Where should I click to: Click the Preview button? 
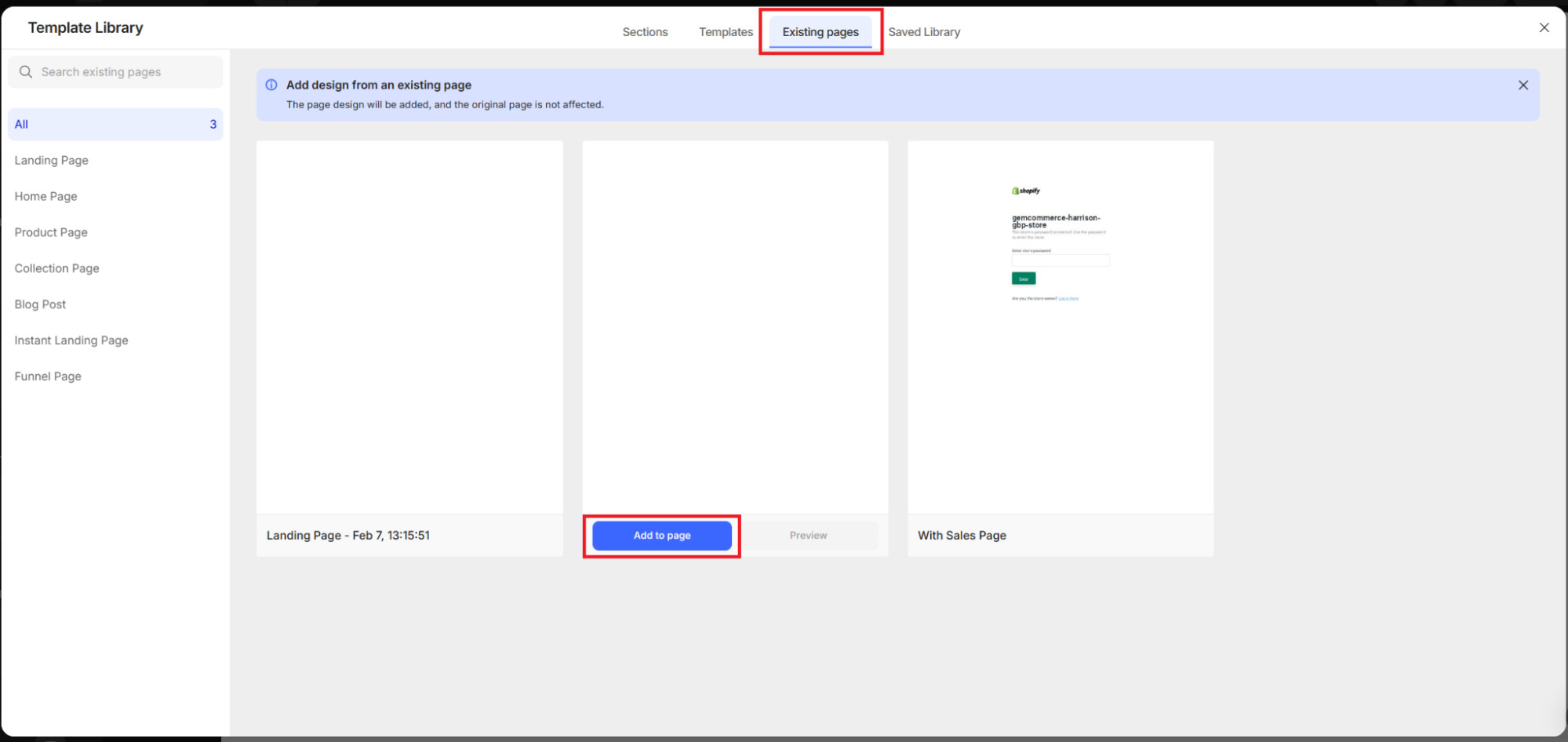(x=808, y=535)
